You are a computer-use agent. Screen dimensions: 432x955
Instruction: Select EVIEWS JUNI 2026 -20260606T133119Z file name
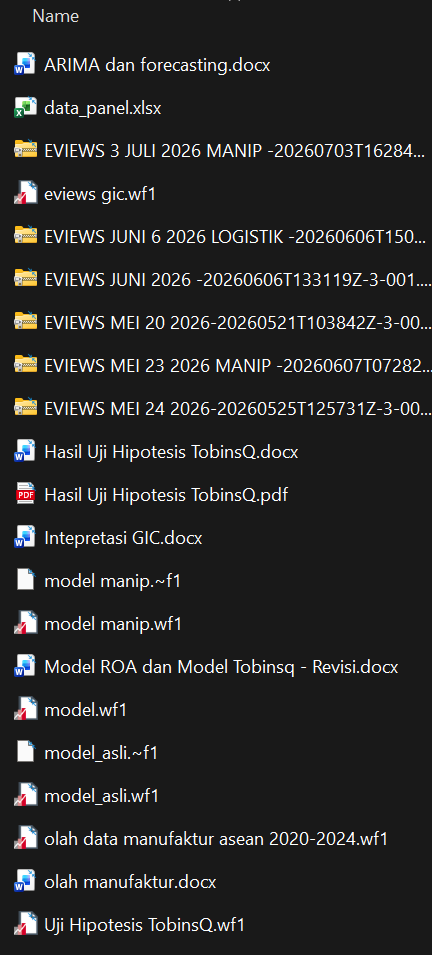click(x=237, y=280)
